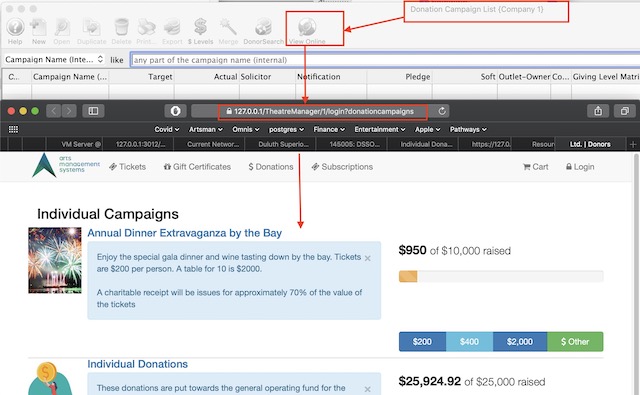Open the Login page
The width and height of the screenshot is (640, 395).
point(580,166)
